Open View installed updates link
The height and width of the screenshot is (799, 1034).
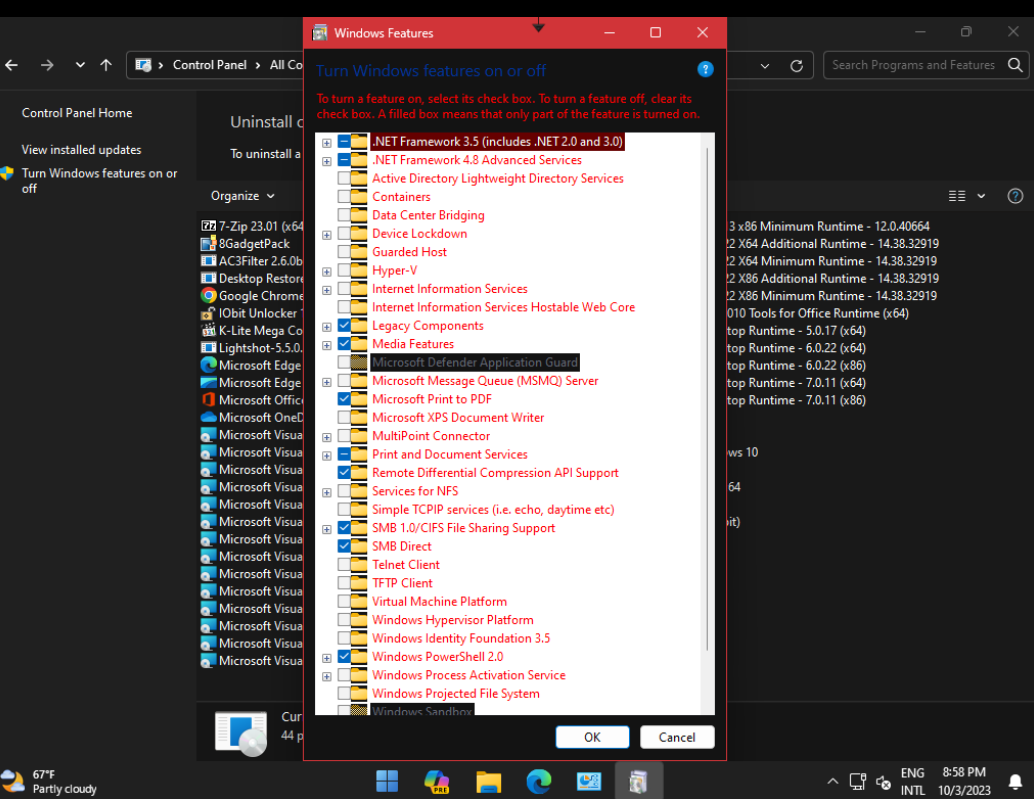81,150
